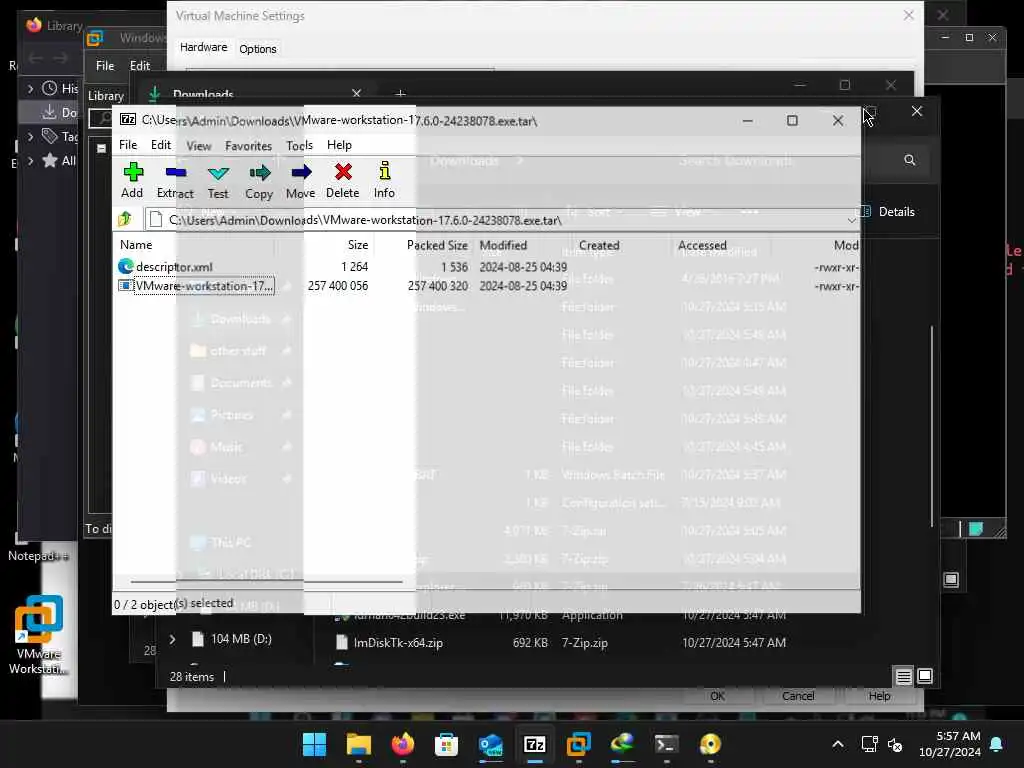Sort by Modified column header
Screen dimensions: 1024x768
click(x=503, y=246)
